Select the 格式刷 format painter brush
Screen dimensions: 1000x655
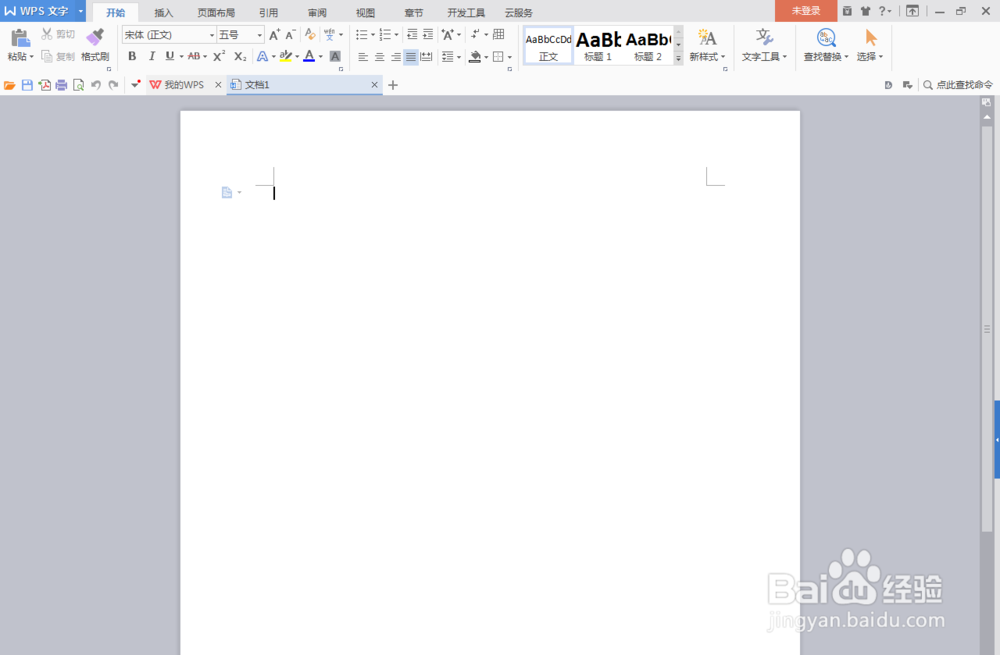pyautogui.click(x=95, y=37)
